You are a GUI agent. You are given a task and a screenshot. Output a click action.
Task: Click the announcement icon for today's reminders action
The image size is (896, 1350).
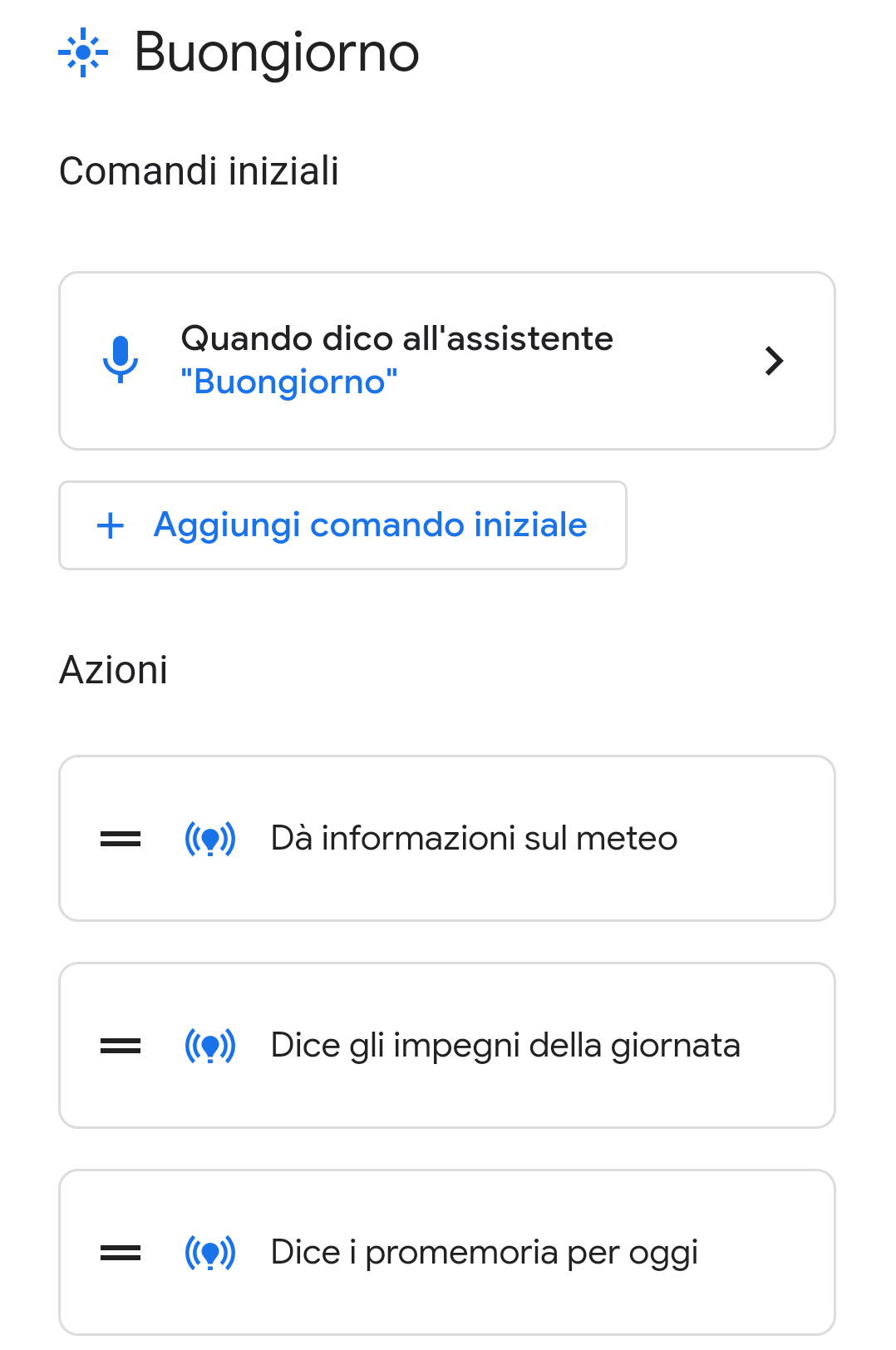pyautogui.click(x=210, y=1251)
